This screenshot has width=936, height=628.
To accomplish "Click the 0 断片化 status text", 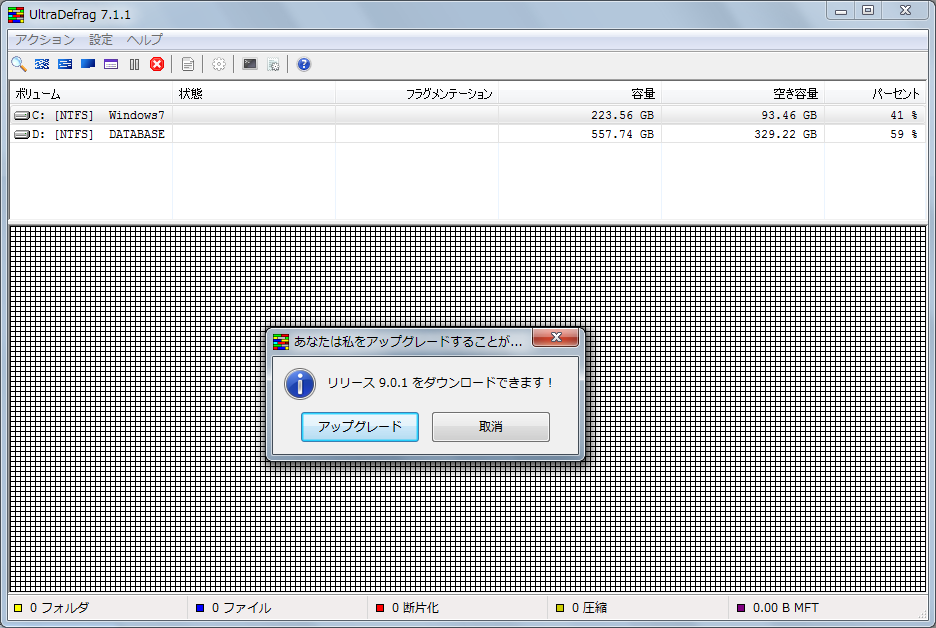I will point(415,608).
